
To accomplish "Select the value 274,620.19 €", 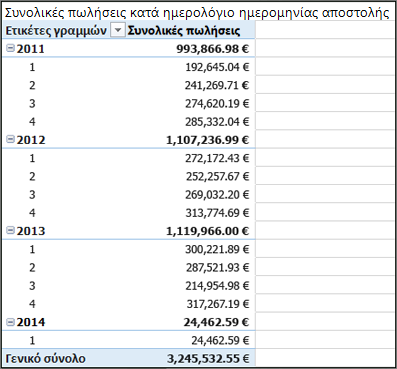I will point(217,104).
